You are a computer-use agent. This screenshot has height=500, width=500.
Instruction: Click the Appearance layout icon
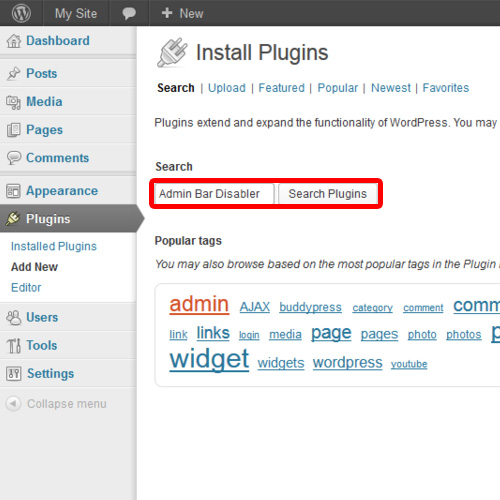pos(13,191)
